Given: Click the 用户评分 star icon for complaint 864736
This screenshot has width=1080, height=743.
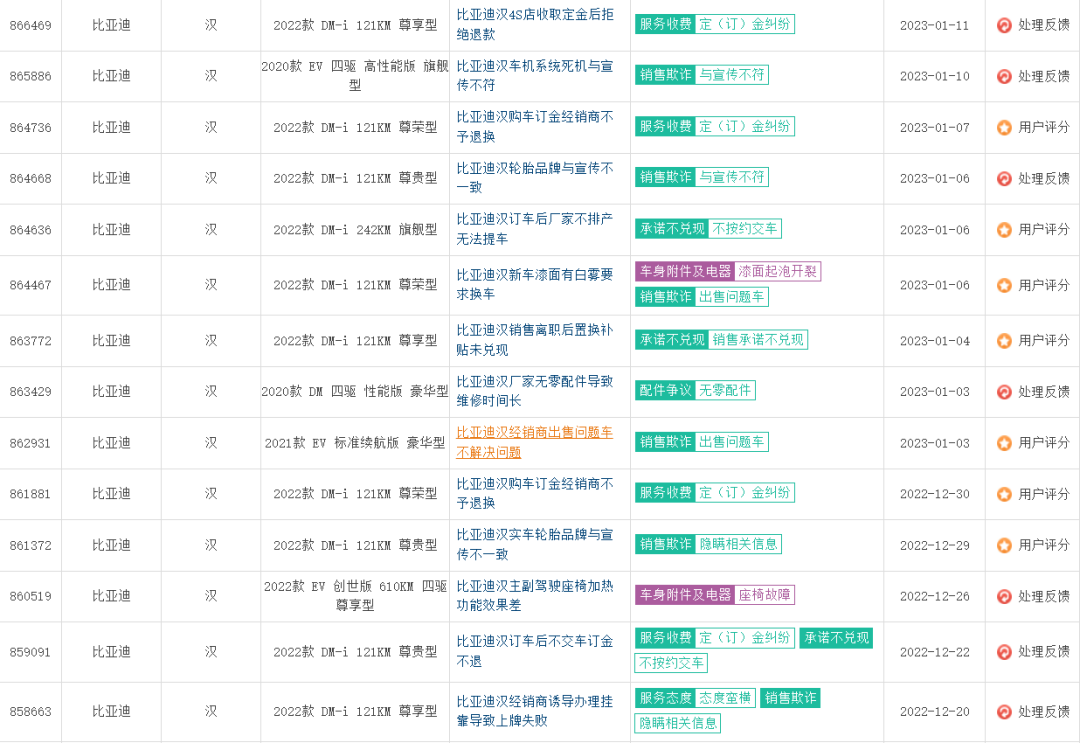Looking at the screenshot, I should [1004, 128].
